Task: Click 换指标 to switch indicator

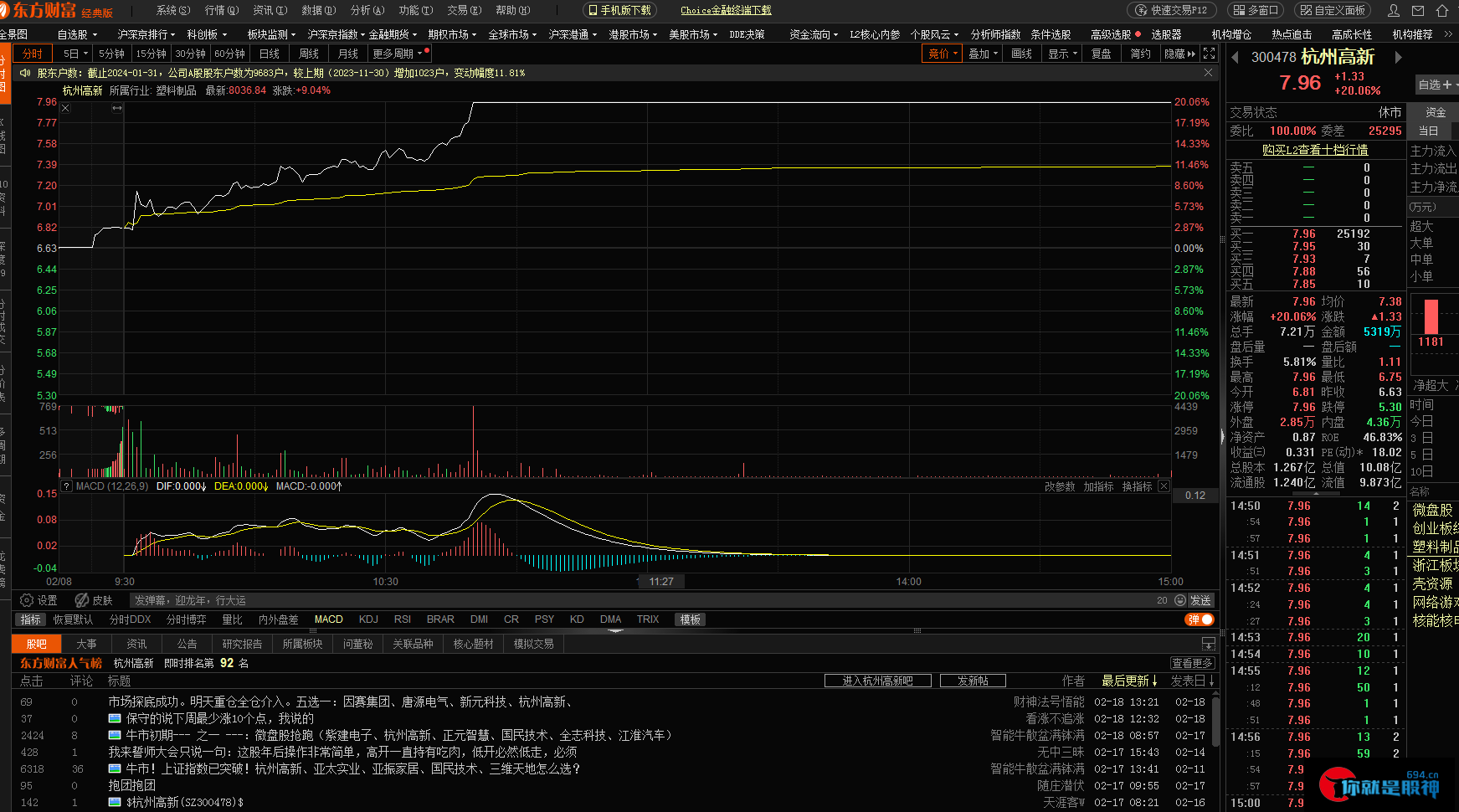Action: tap(1137, 486)
